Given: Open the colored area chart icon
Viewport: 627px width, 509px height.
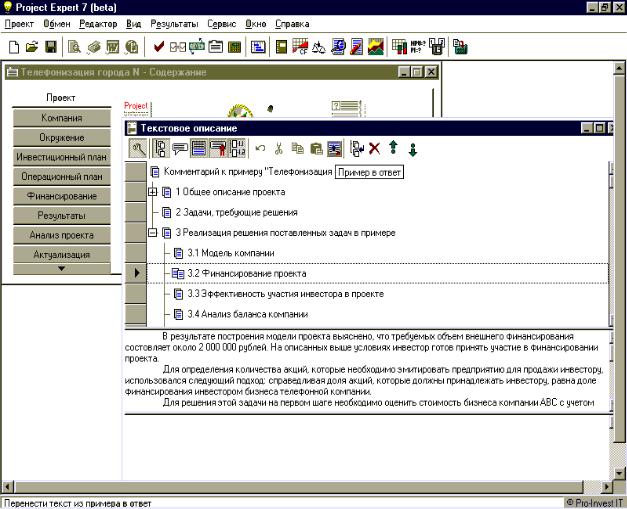Looking at the screenshot, I should [376, 47].
